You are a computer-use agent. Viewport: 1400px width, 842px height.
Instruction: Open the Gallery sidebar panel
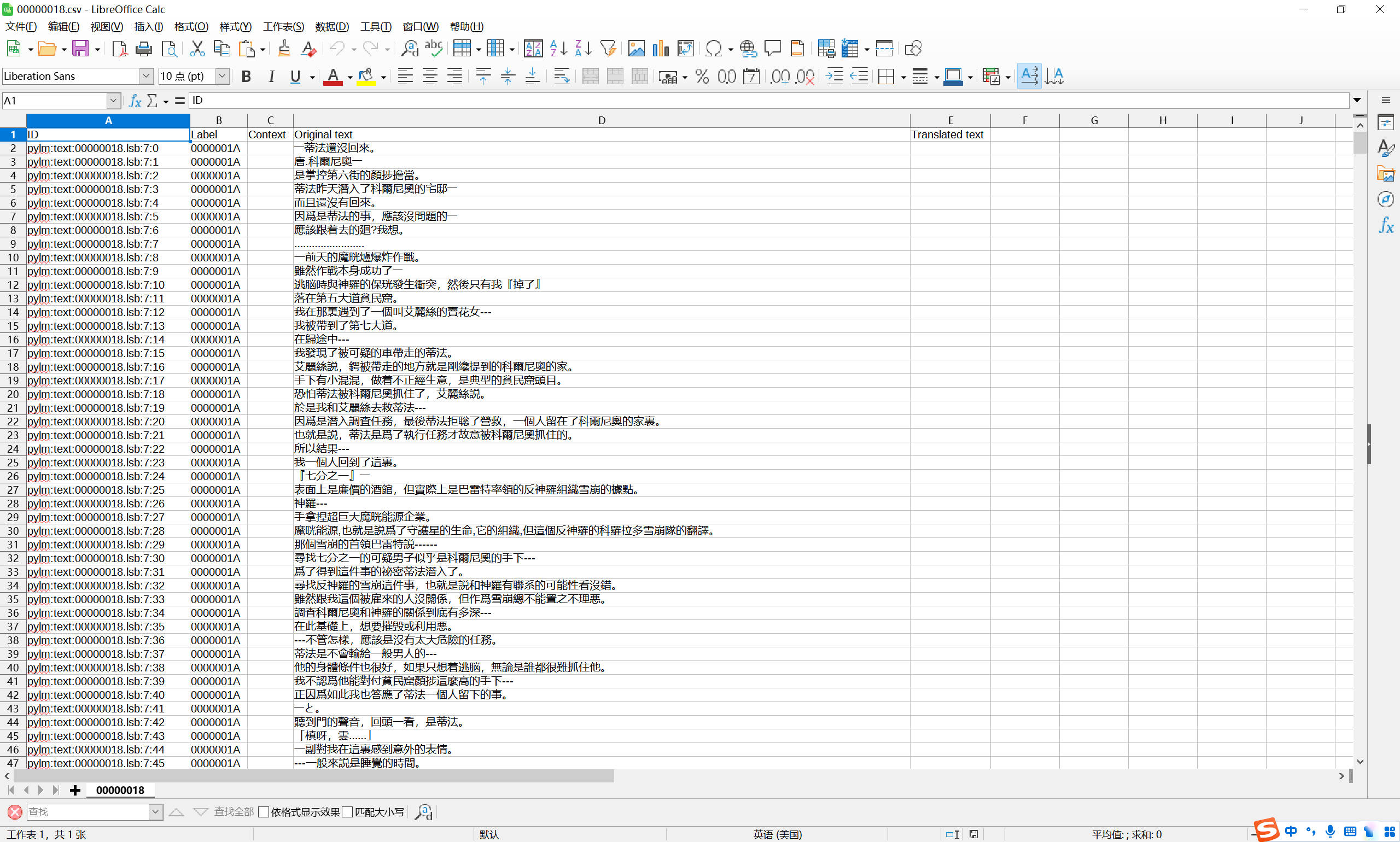[1386, 173]
